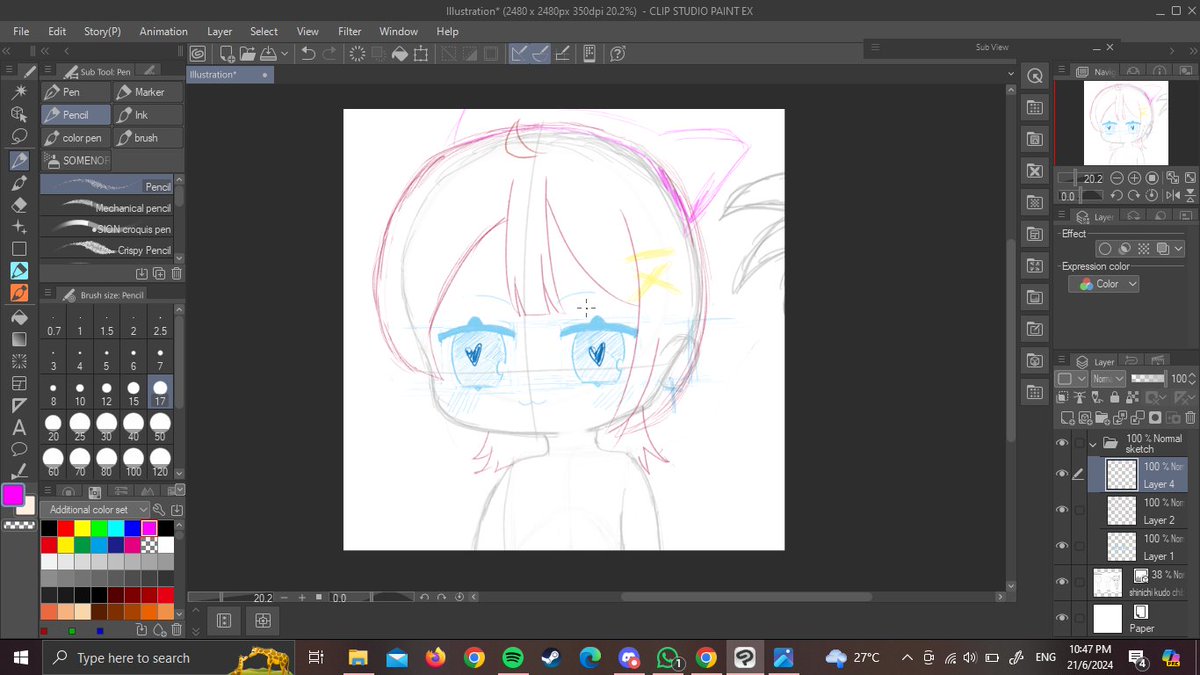1200x675 pixels.
Task: Create a new raster layer
Action: click(x=1067, y=417)
